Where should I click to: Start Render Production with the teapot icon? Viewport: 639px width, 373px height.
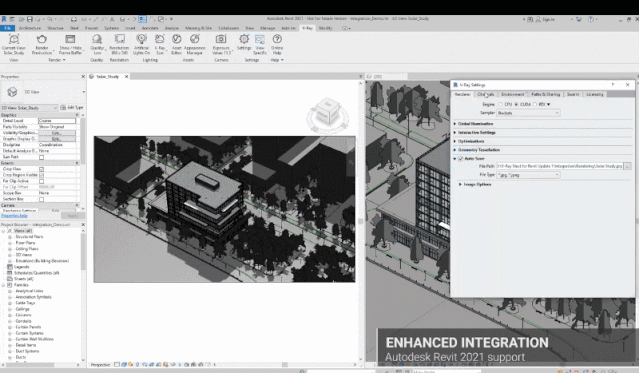[x=42, y=40]
